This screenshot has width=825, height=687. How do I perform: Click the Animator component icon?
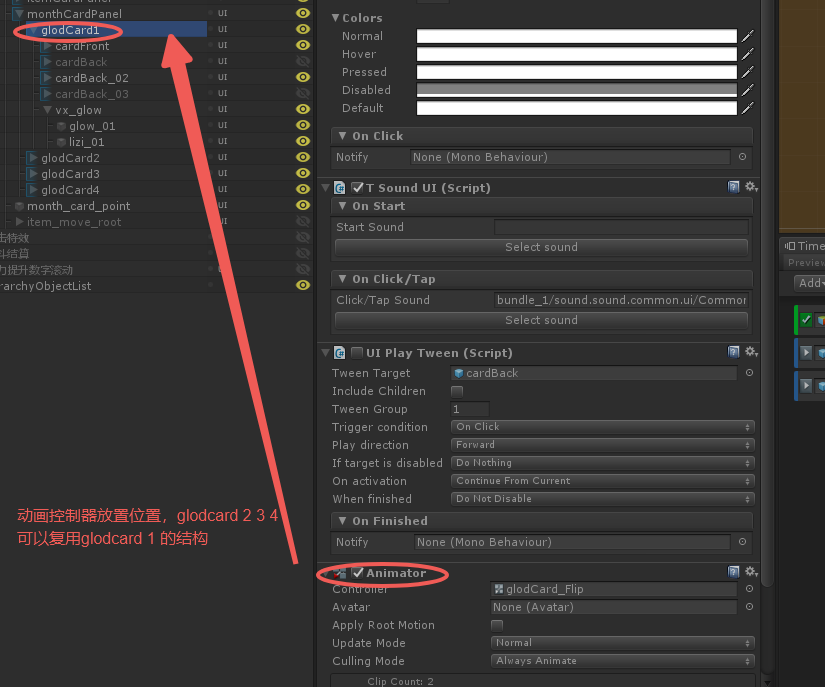339,573
